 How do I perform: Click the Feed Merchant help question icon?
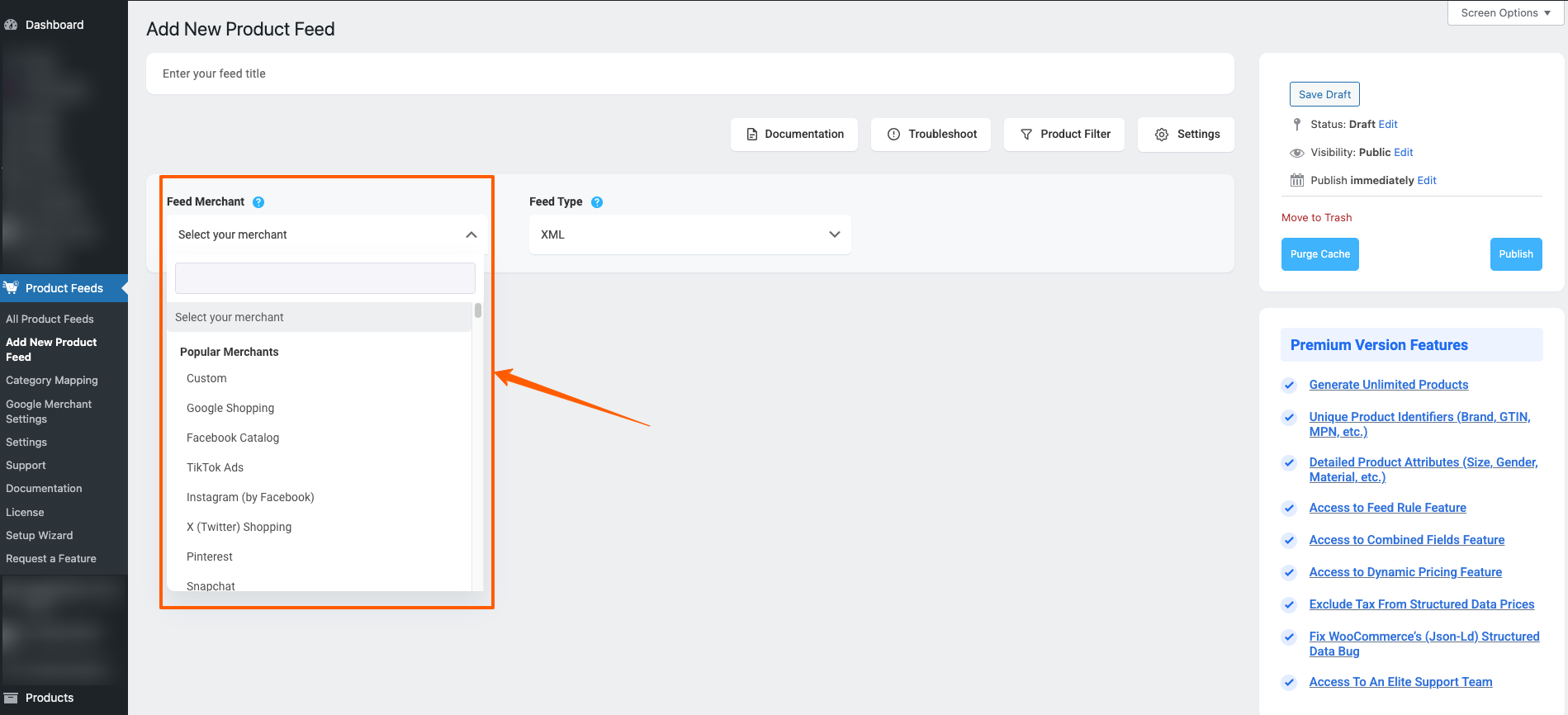(x=258, y=202)
